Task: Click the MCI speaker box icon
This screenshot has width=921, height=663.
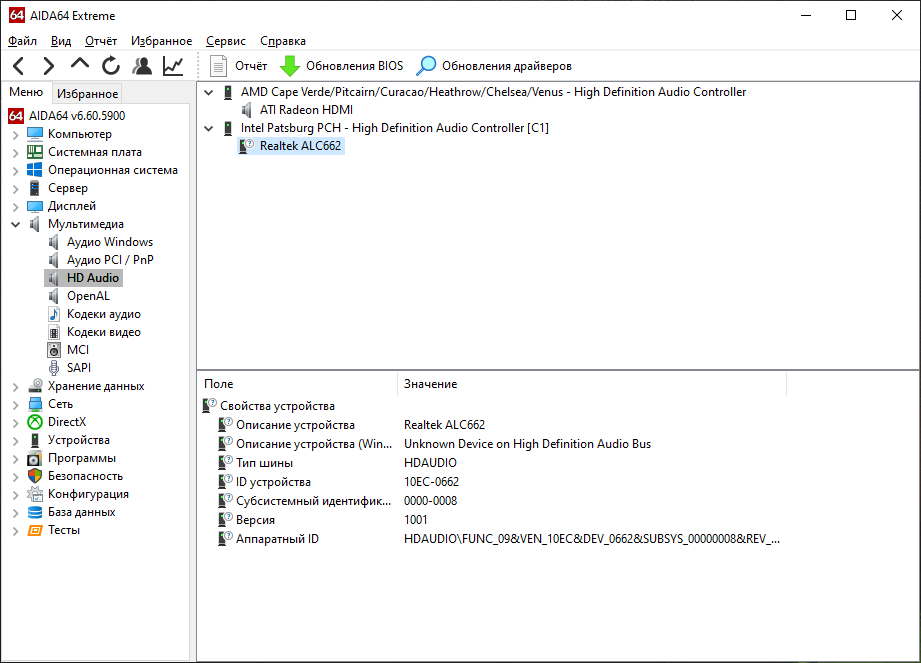Action: 53,350
